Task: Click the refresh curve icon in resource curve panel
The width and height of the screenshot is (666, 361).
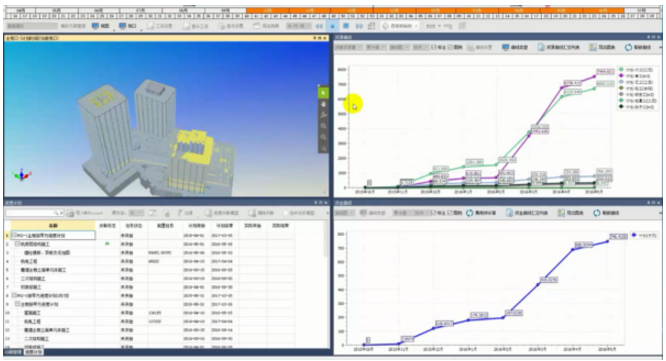Action: [x=628, y=47]
